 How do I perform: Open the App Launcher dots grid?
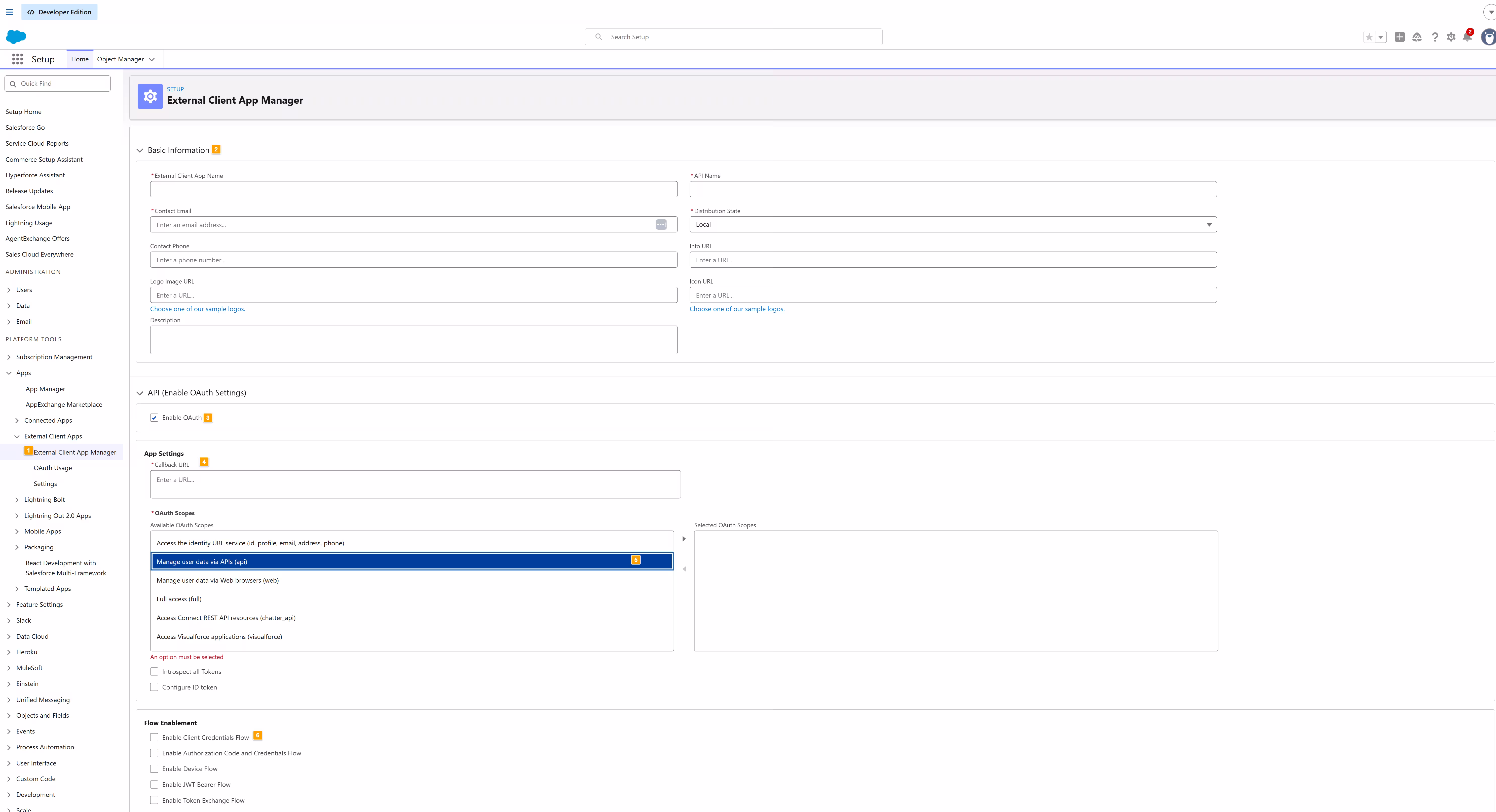click(x=17, y=59)
